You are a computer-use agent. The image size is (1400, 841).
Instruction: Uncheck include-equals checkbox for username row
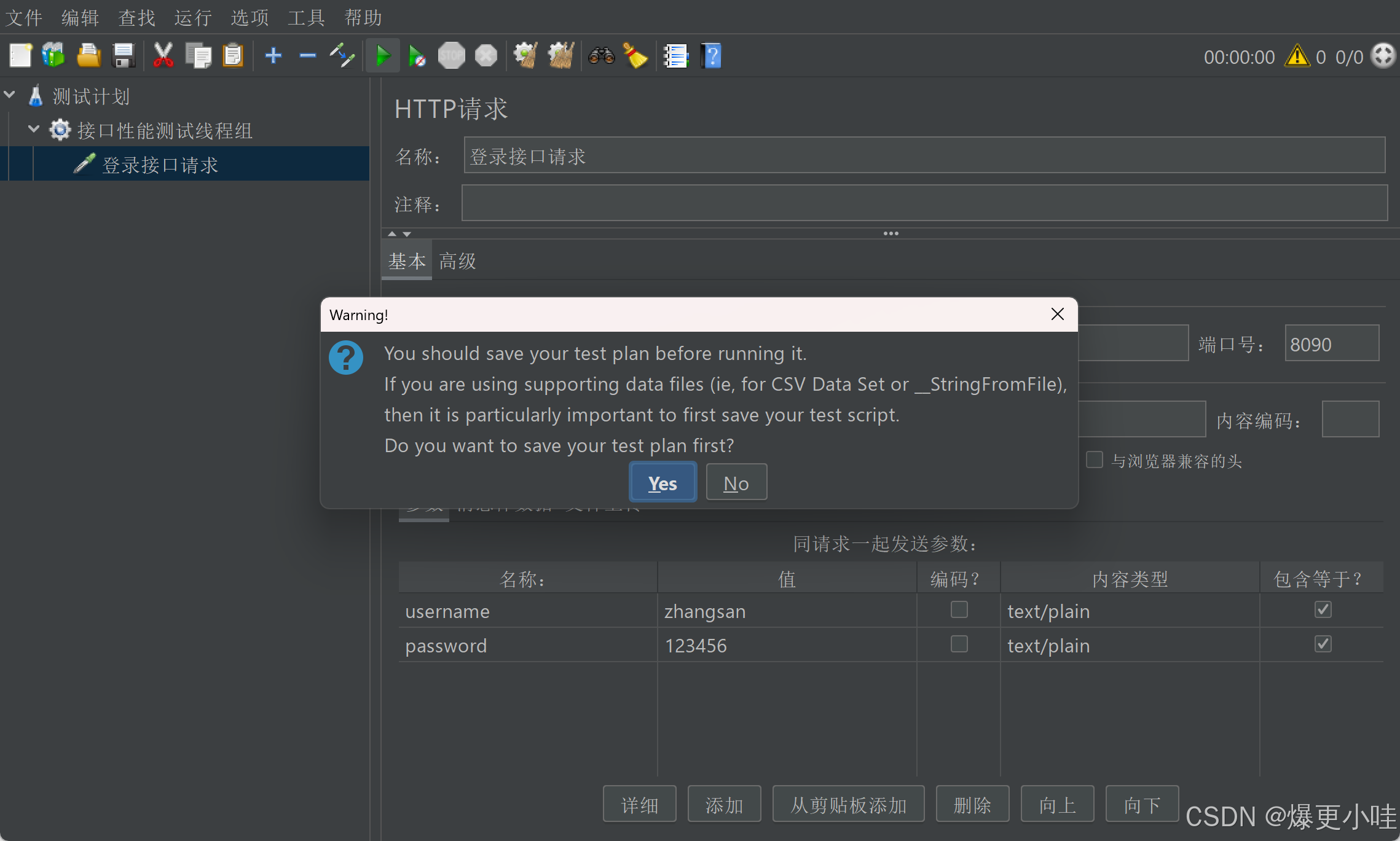tap(1323, 609)
